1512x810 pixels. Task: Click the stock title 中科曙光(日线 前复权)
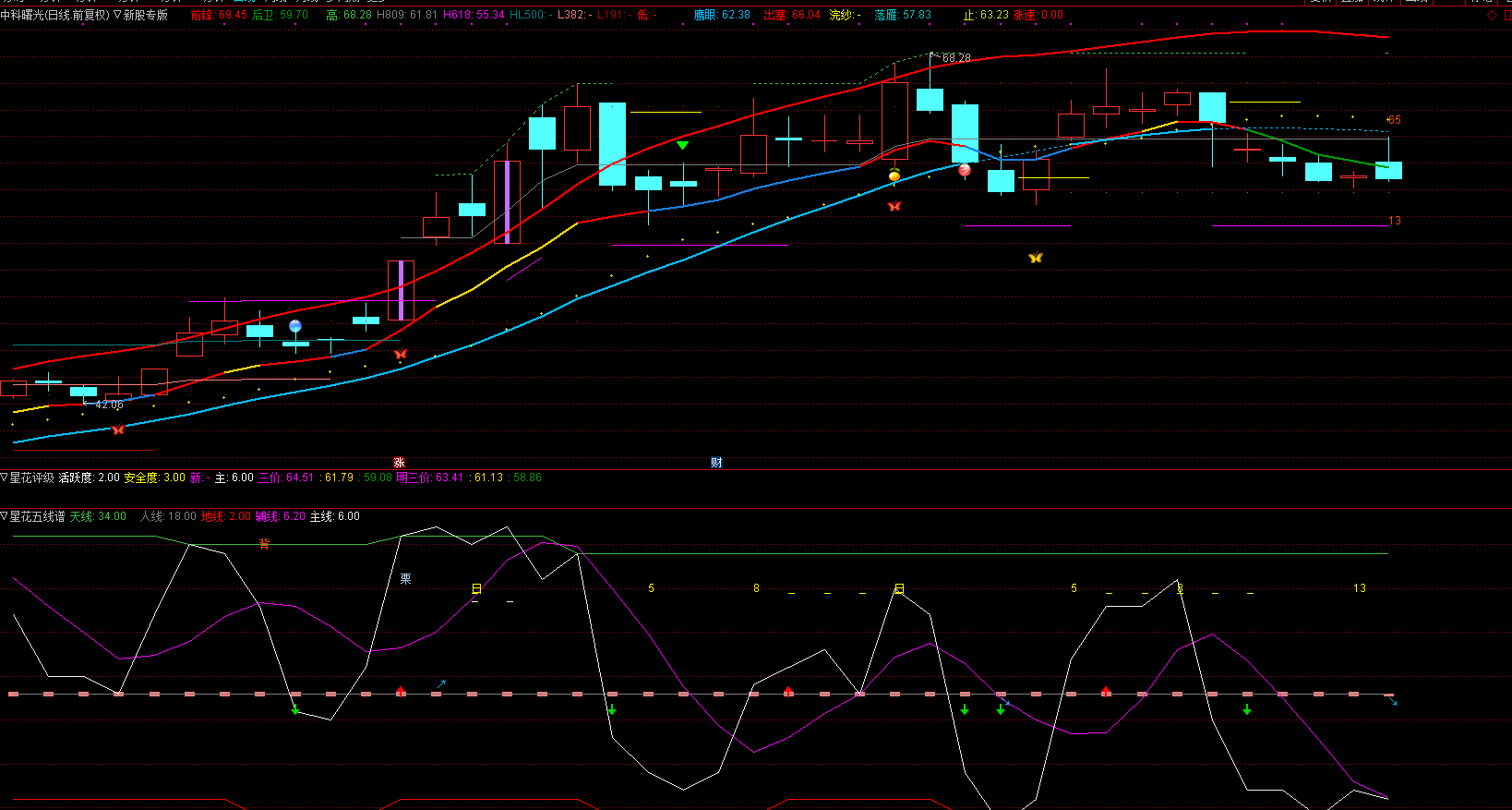pos(54,15)
